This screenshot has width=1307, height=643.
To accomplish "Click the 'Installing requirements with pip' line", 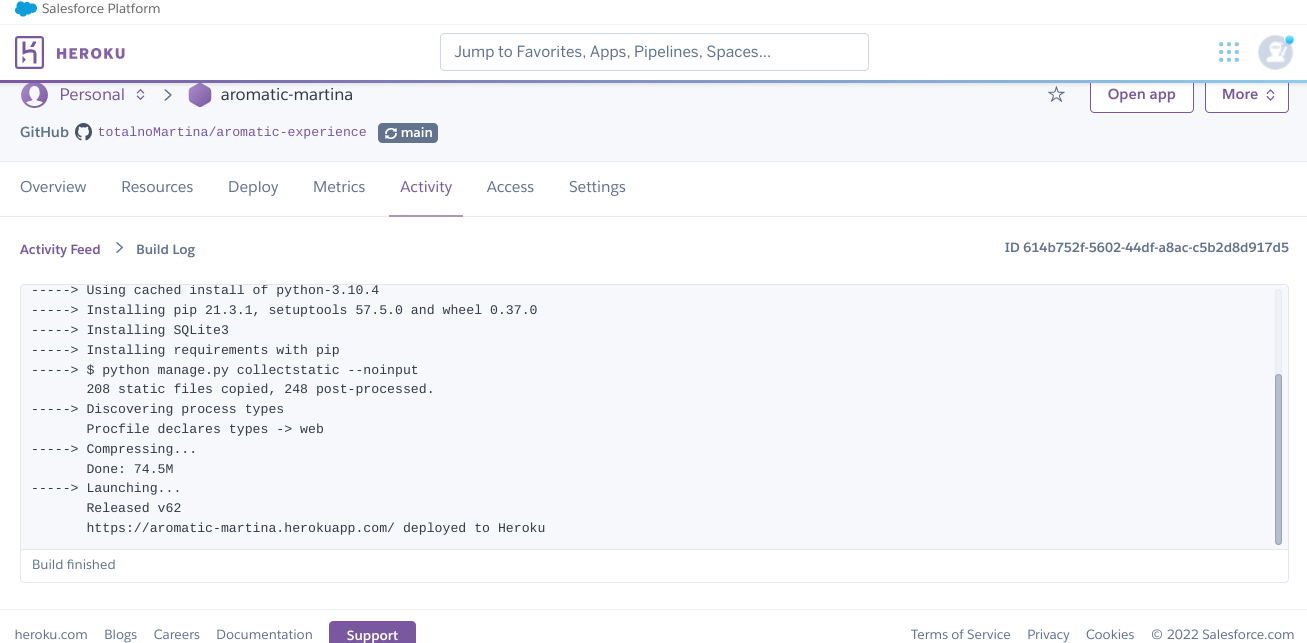I will pyautogui.click(x=185, y=350).
